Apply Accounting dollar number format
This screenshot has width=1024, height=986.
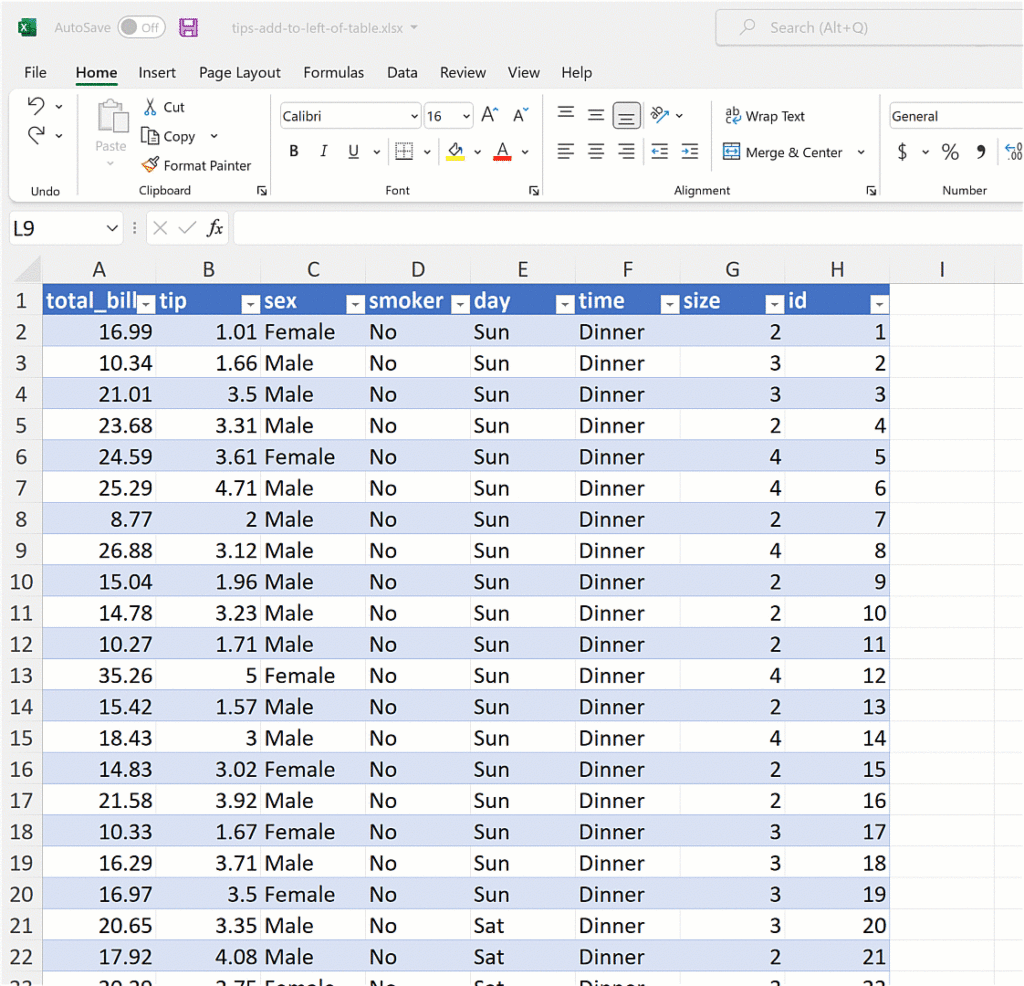pos(902,152)
